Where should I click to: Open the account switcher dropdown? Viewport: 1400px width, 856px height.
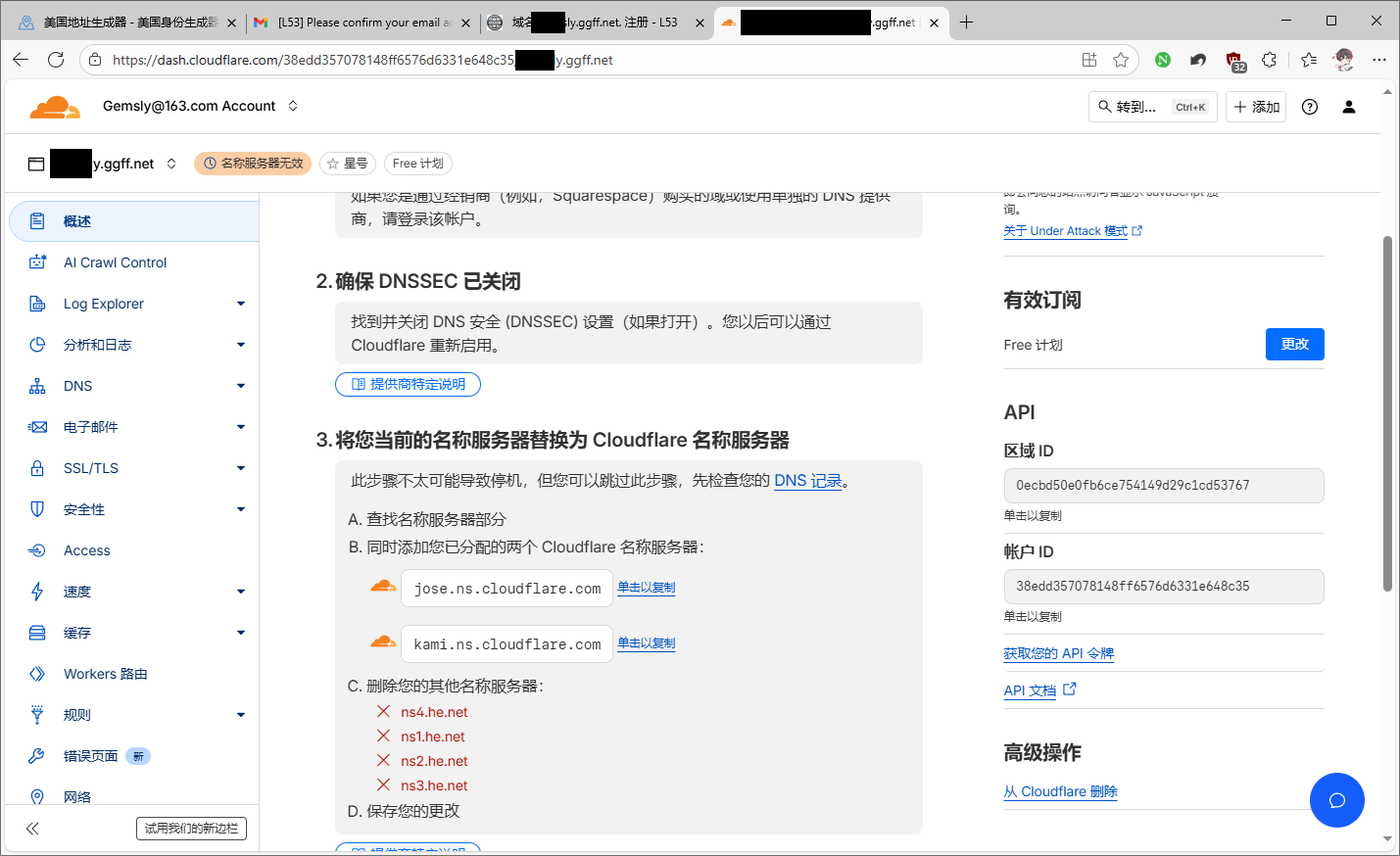[x=293, y=106]
